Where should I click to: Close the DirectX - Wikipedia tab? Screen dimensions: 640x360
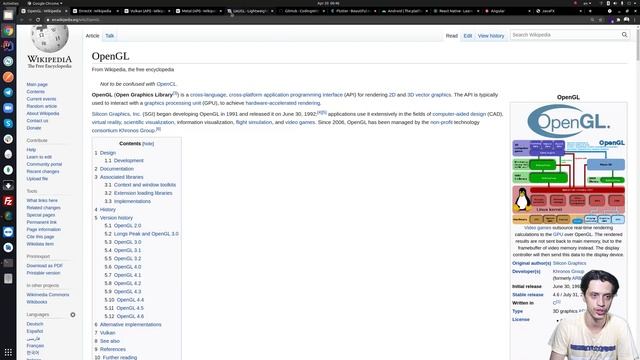tap(118, 11)
